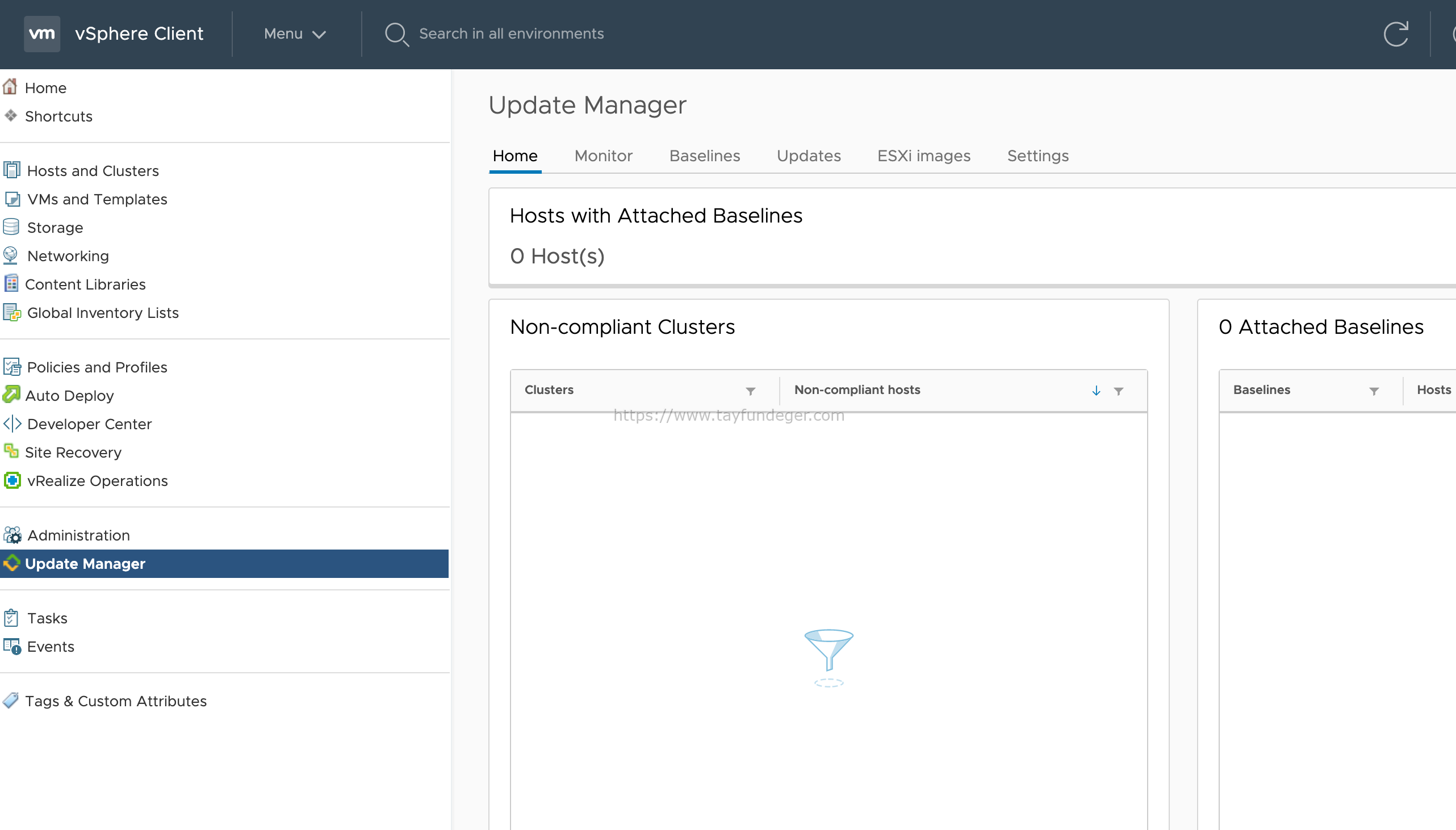Click the Hosts column header
This screenshot has width=1456, height=830.
click(1434, 390)
